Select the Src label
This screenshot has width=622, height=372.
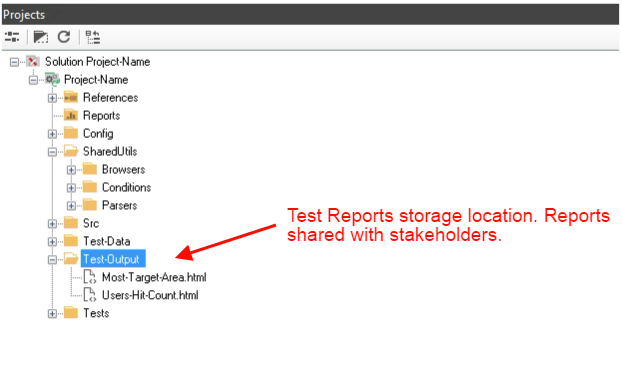point(91,223)
